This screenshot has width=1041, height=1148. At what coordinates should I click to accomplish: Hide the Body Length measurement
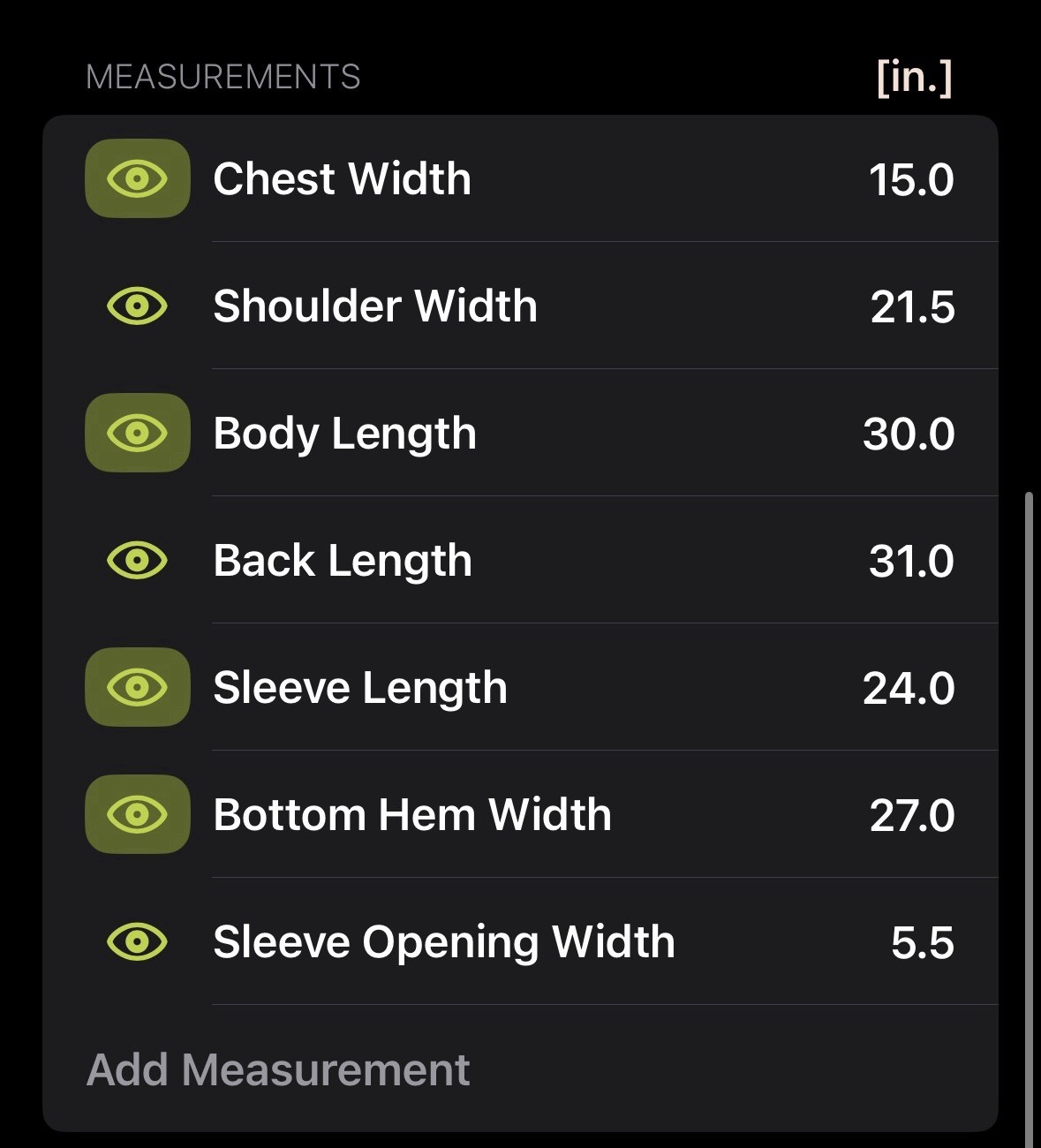pyautogui.click(x=137, y=434)
